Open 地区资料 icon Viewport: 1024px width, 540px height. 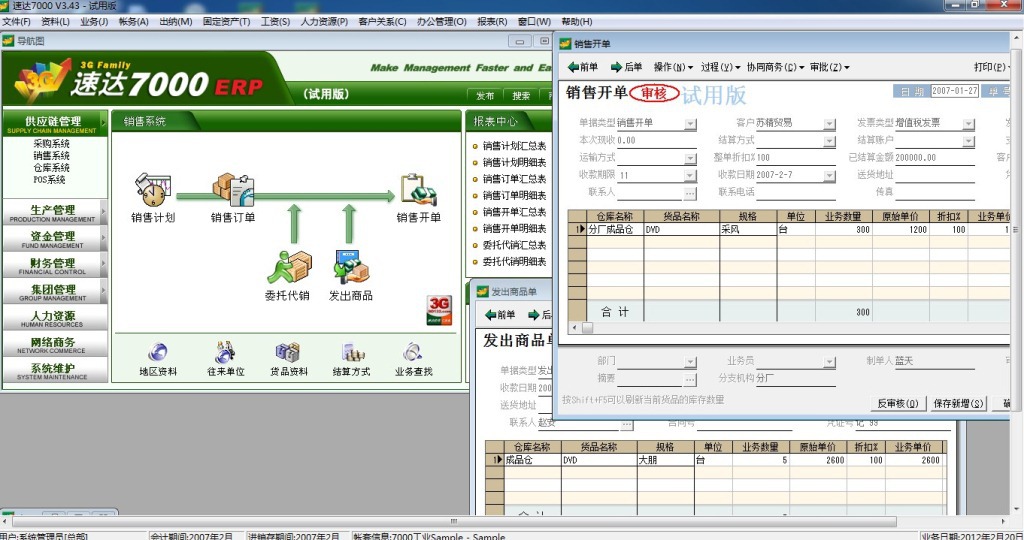(x=157, y=353)
